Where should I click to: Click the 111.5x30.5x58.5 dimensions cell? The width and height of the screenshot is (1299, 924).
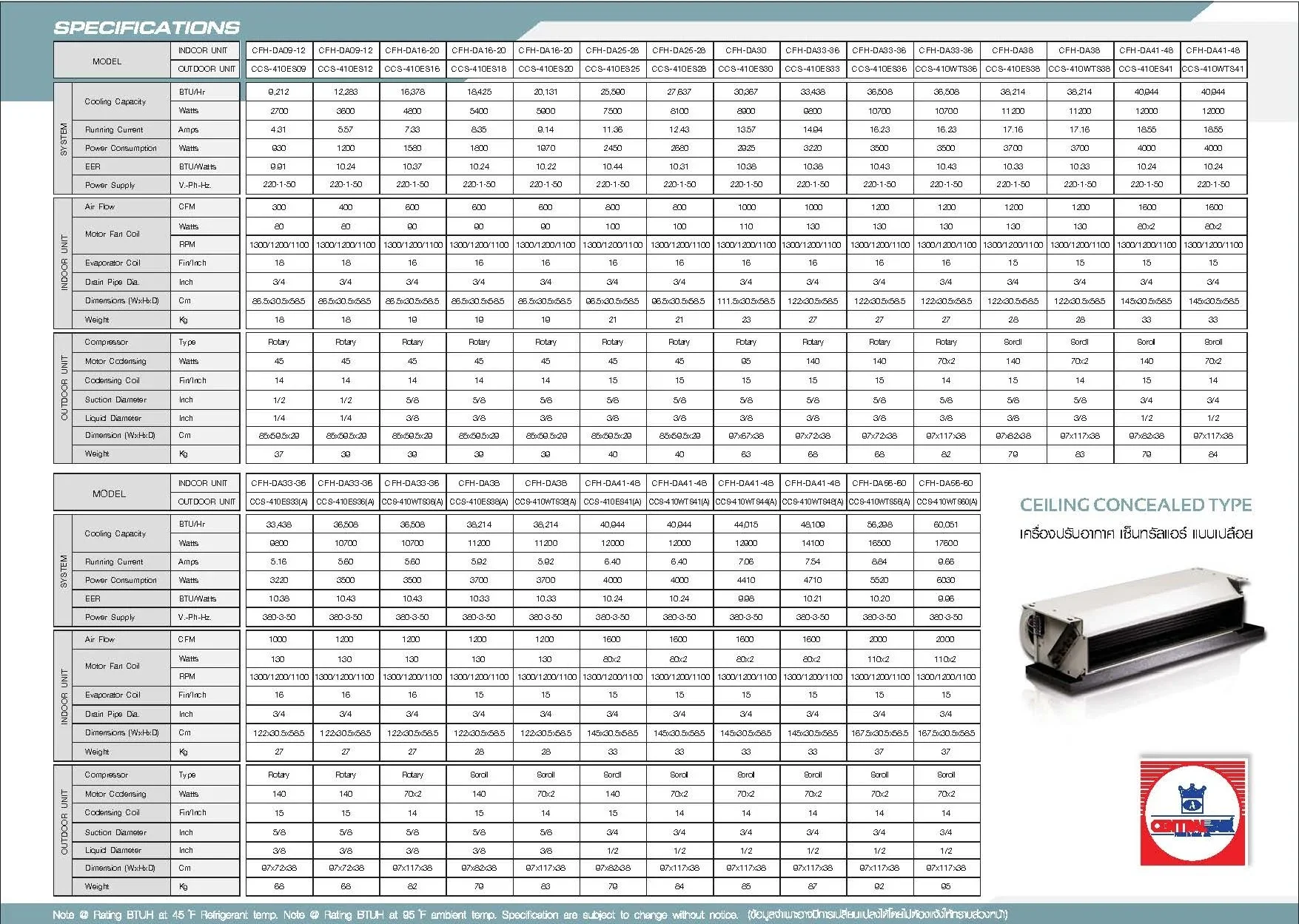746,301
